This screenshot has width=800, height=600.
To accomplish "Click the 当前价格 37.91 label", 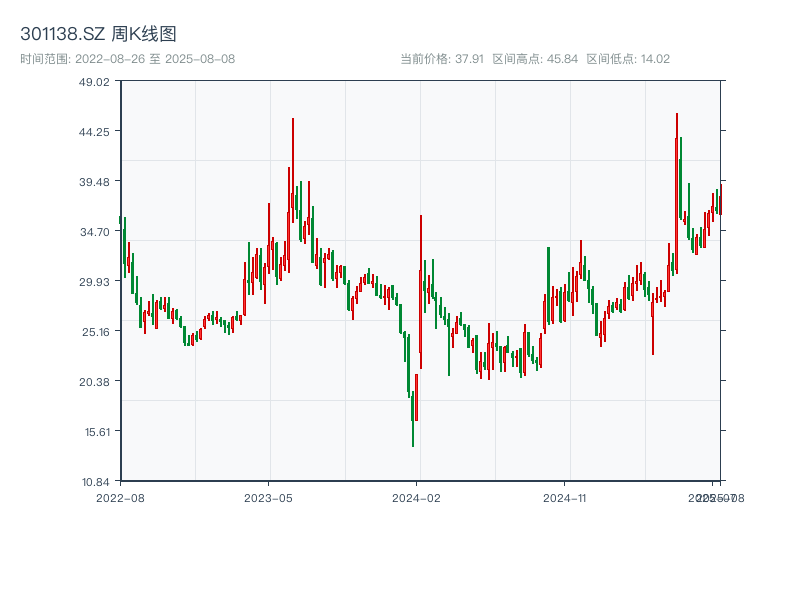I will [441, 59].
